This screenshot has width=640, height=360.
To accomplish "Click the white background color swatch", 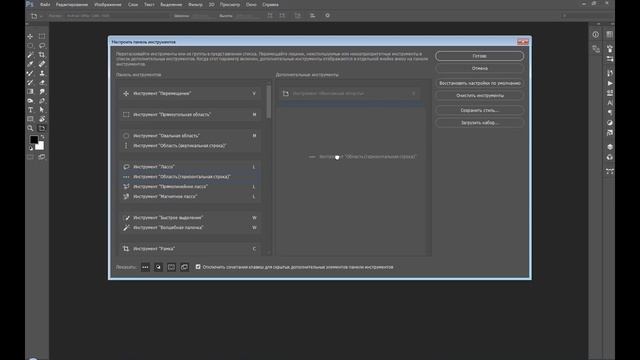I will point(41,147).
